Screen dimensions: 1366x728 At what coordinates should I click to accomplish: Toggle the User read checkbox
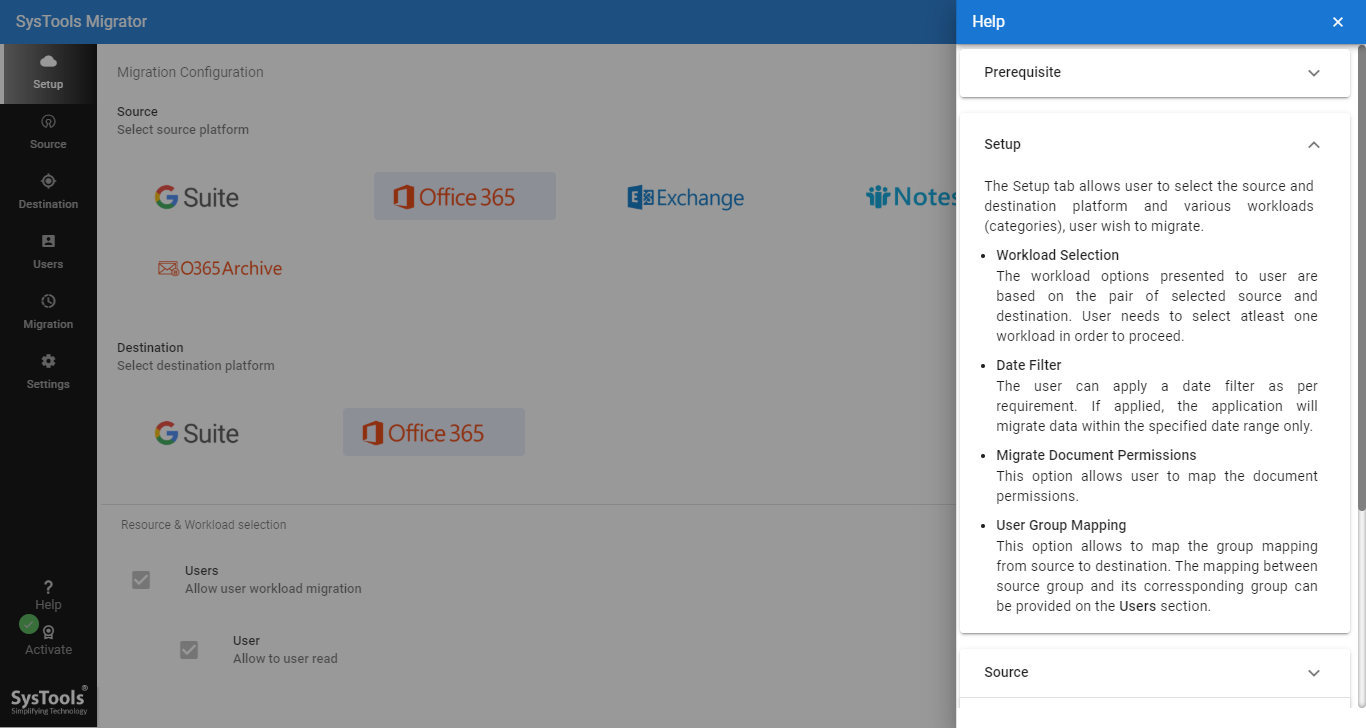coord(189,650)
